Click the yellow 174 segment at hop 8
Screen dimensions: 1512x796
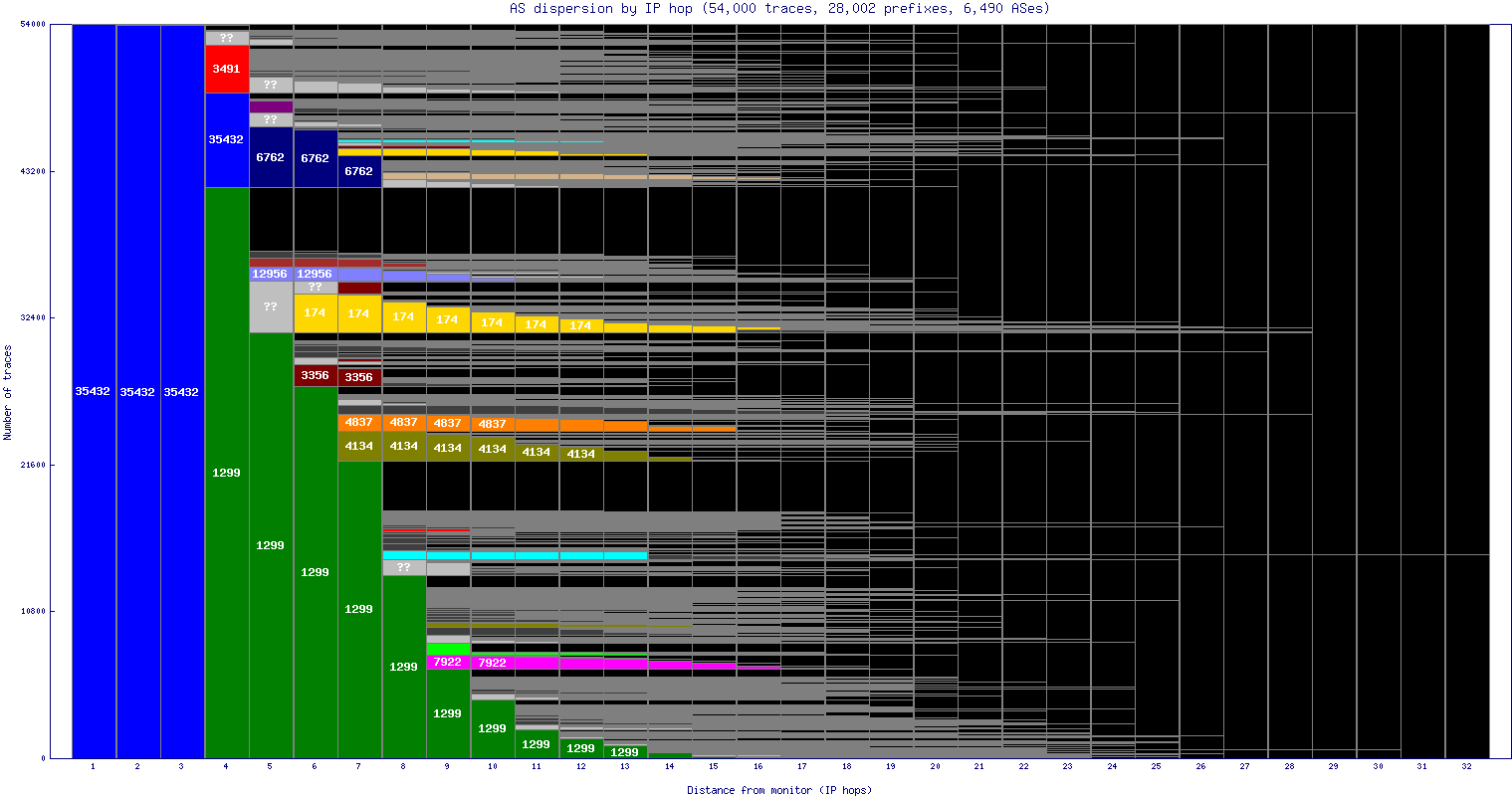404,316
